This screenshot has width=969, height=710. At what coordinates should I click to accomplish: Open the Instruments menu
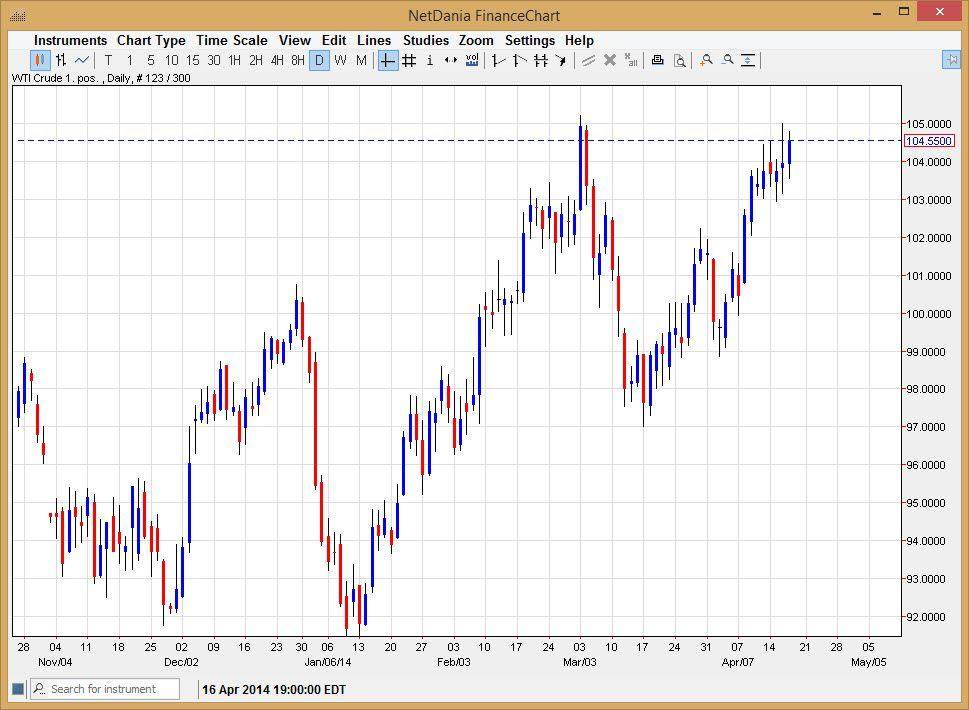pos(70,40)
